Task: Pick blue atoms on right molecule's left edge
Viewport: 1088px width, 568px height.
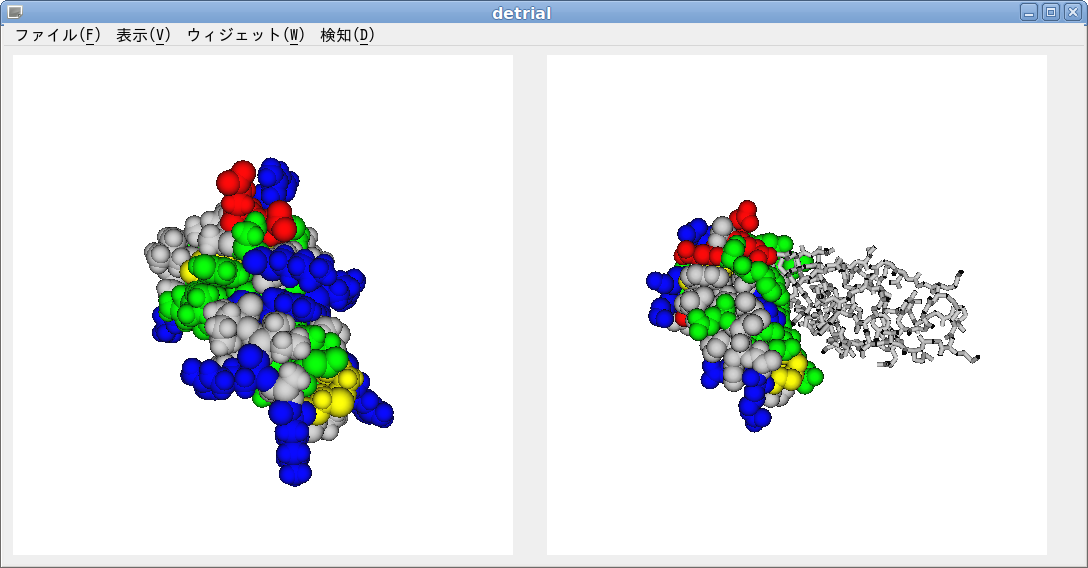Action: click(x=661, y=300)
